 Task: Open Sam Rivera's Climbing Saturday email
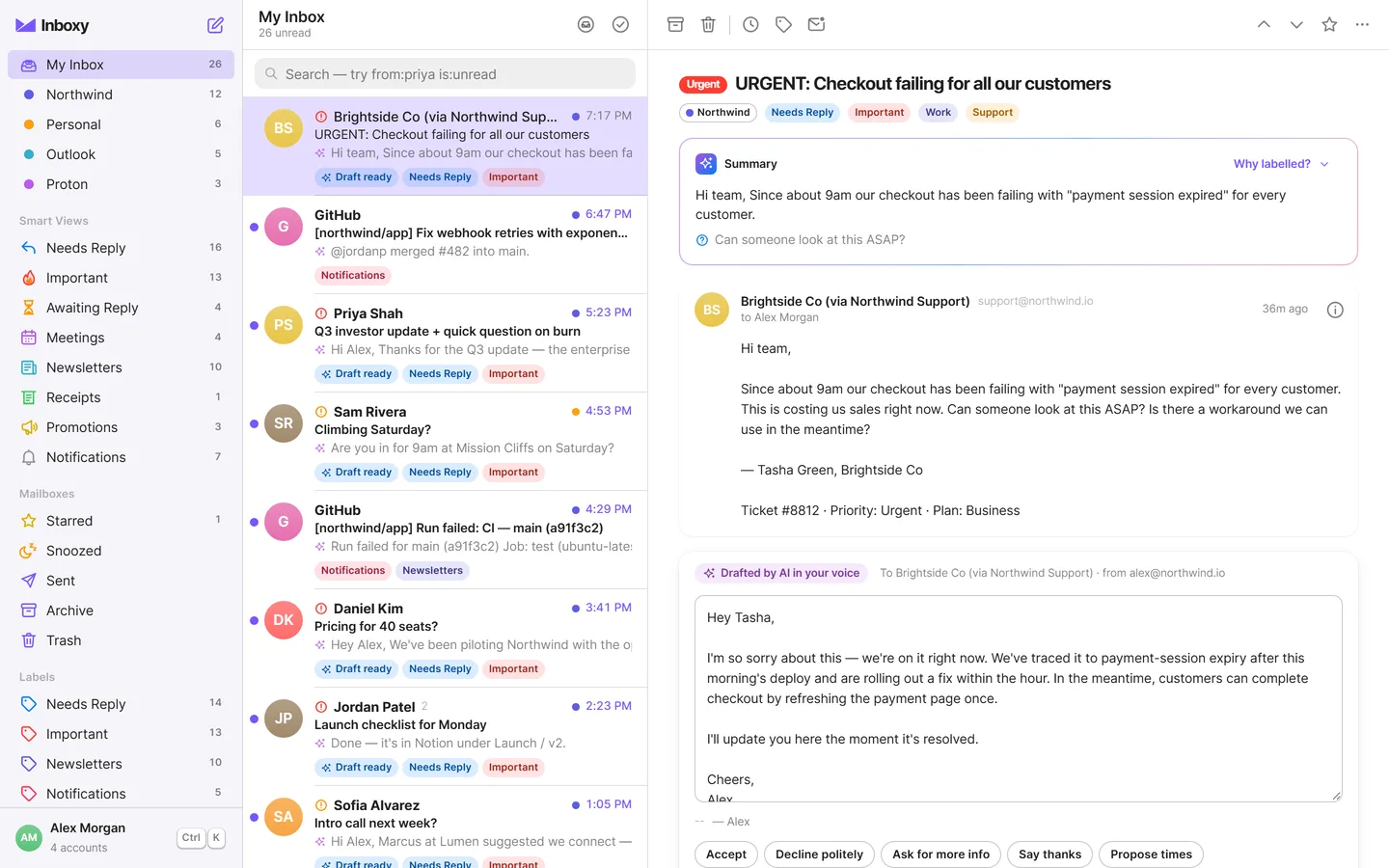[445, 441]
